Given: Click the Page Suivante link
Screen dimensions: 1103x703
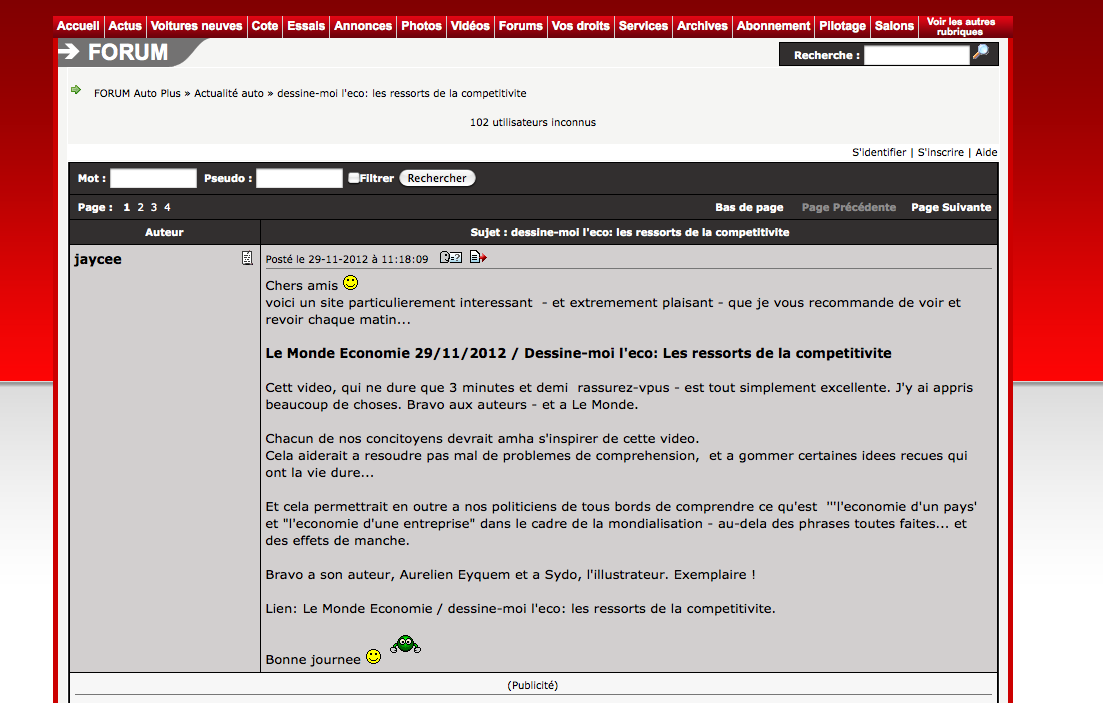Looking at the screenshot, I should coord(951,207).
